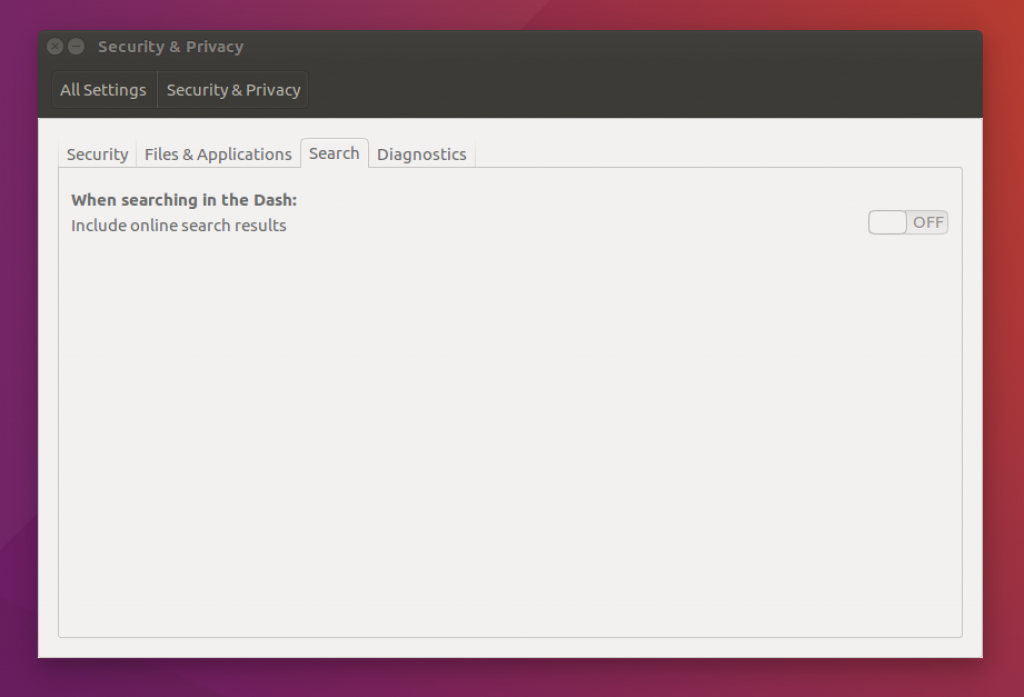Click the window title text in title bar
The image size is (1024, 697).
[x=170, y=47]
